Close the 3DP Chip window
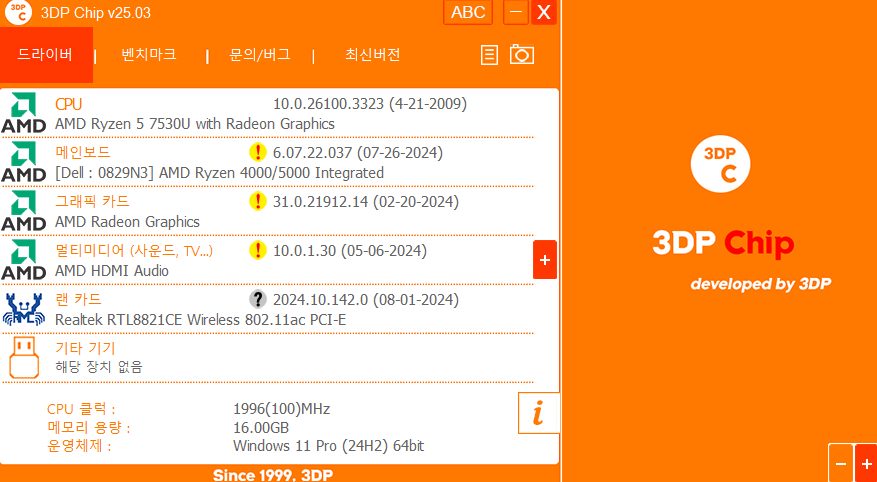Viewport: 877px width, 482px height. pos(544,12)
